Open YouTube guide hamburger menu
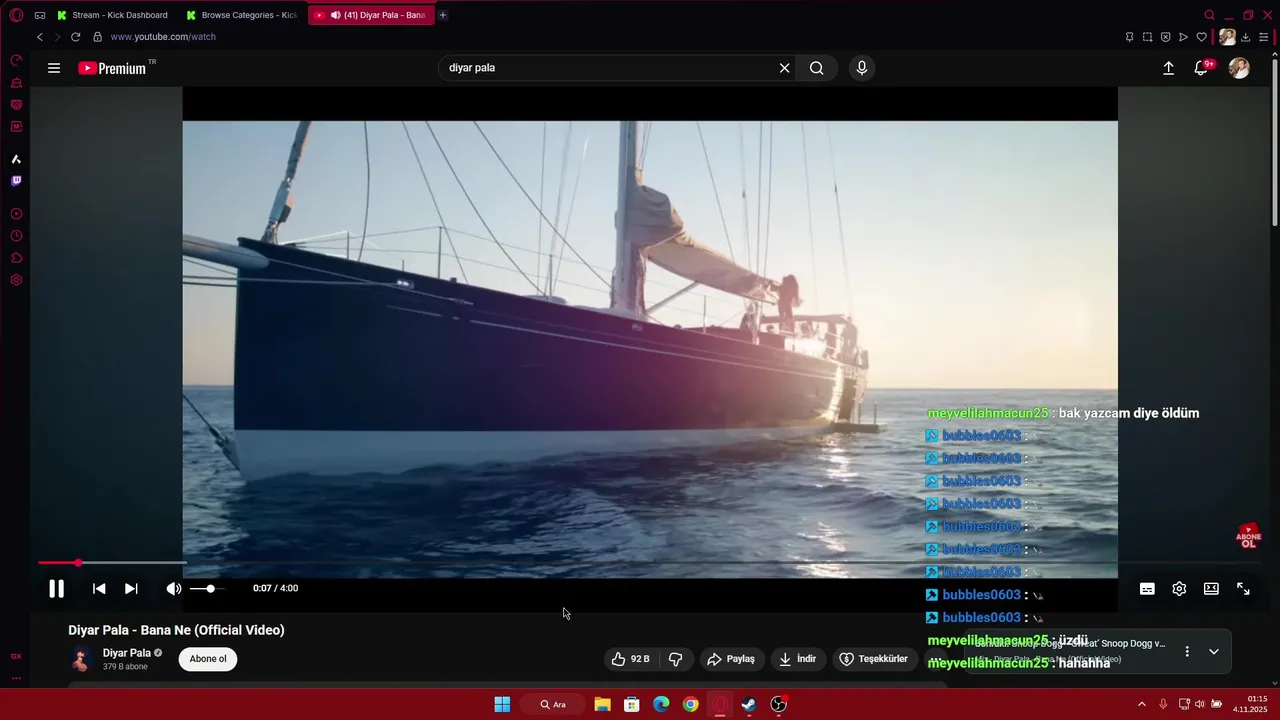1280x720 pixels. [x=54, y=68]
